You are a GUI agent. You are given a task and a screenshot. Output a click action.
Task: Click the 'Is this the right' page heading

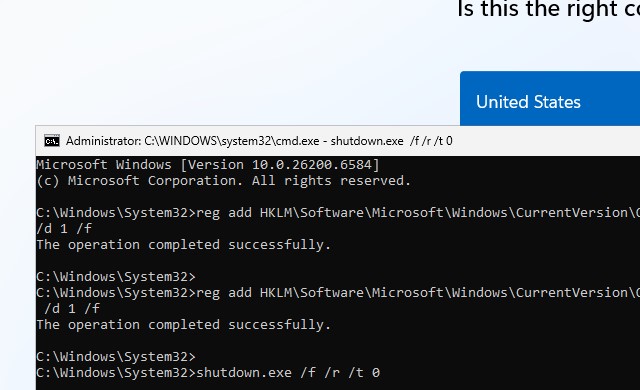(x=537, y=9)
